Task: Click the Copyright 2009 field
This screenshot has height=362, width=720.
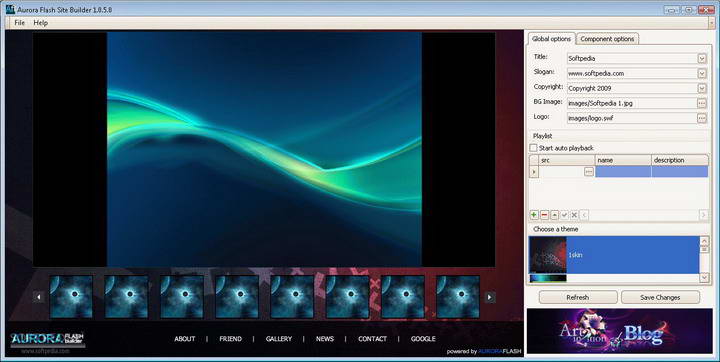Action: pyautogui.click(x=632, y=88)
